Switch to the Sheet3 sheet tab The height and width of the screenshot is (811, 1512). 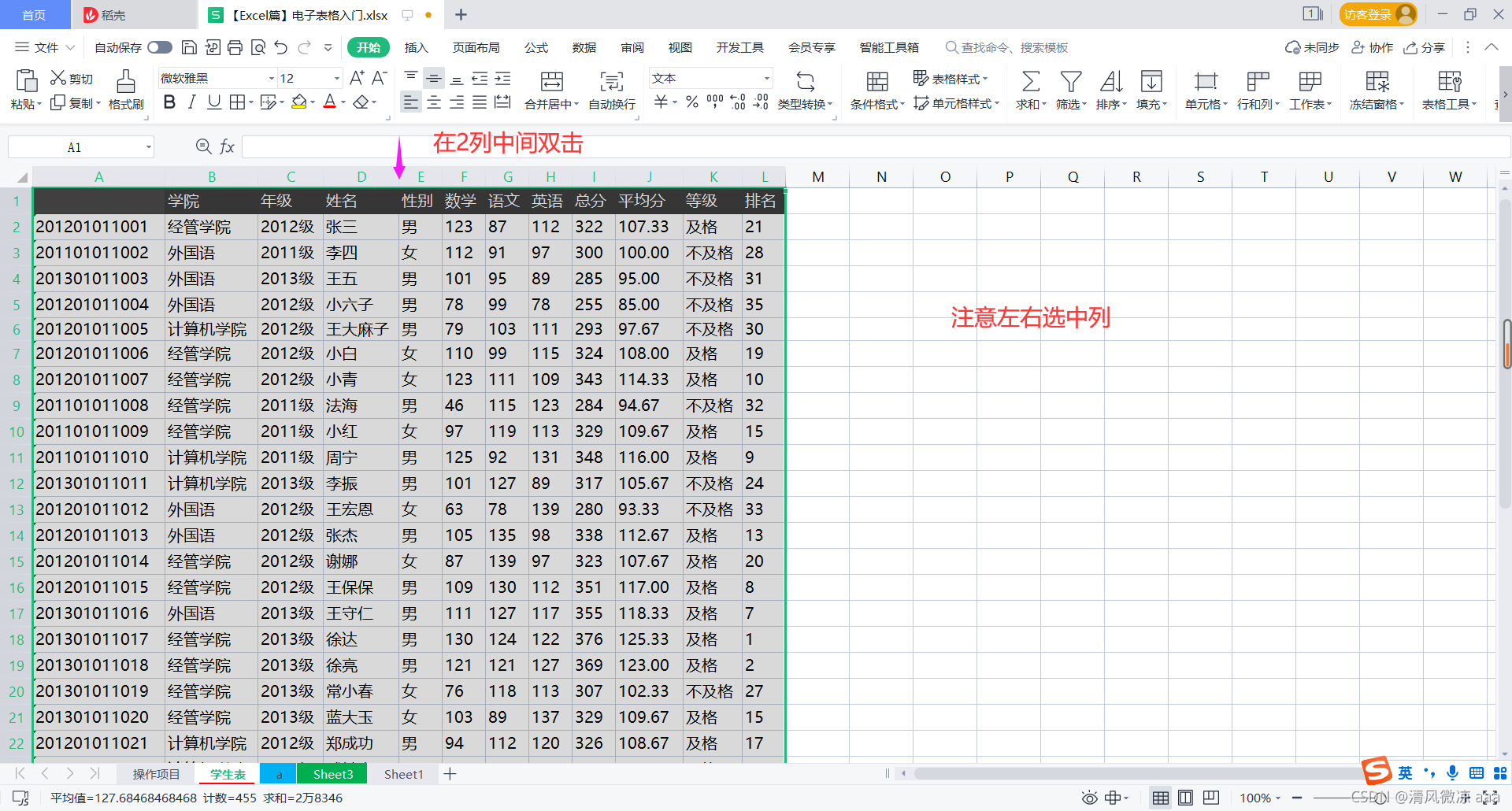coord(333,774)
